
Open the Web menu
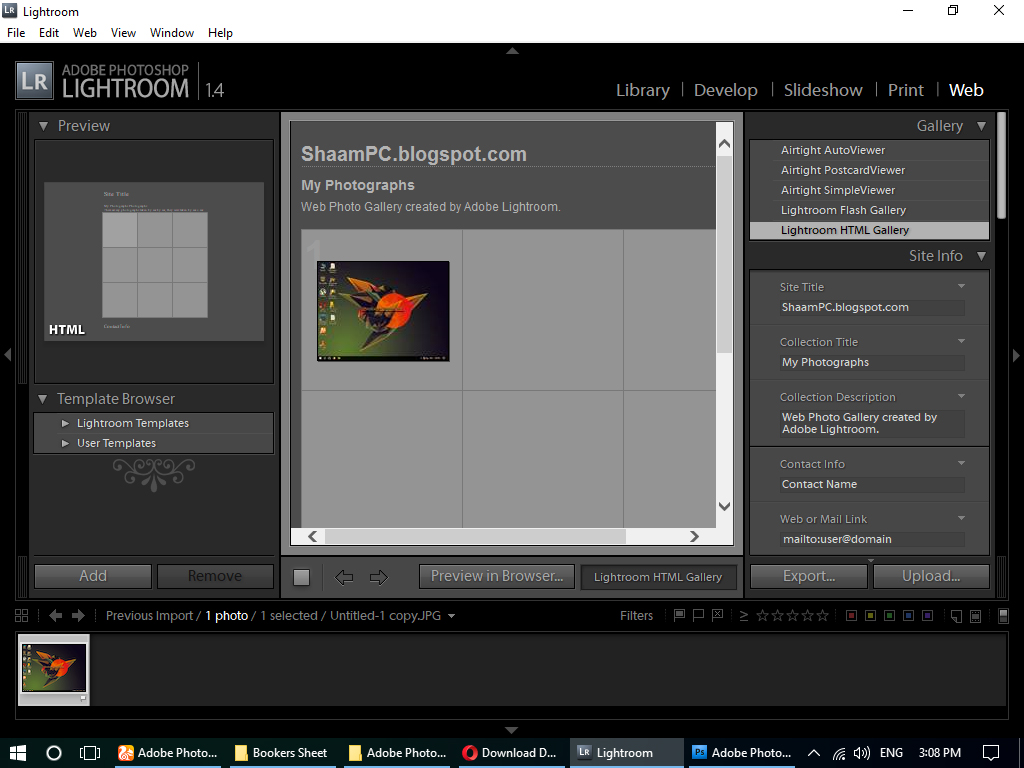[x=85, y=33]
